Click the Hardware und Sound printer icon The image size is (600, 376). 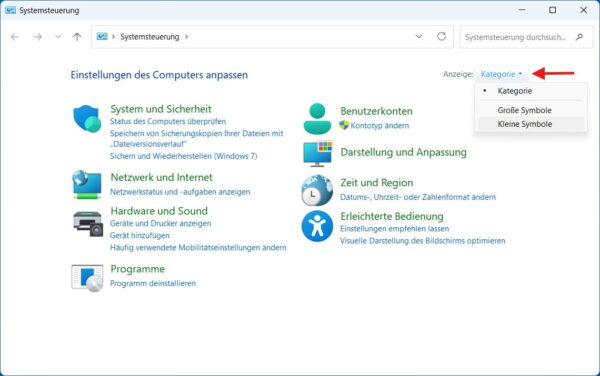(88, 224)
